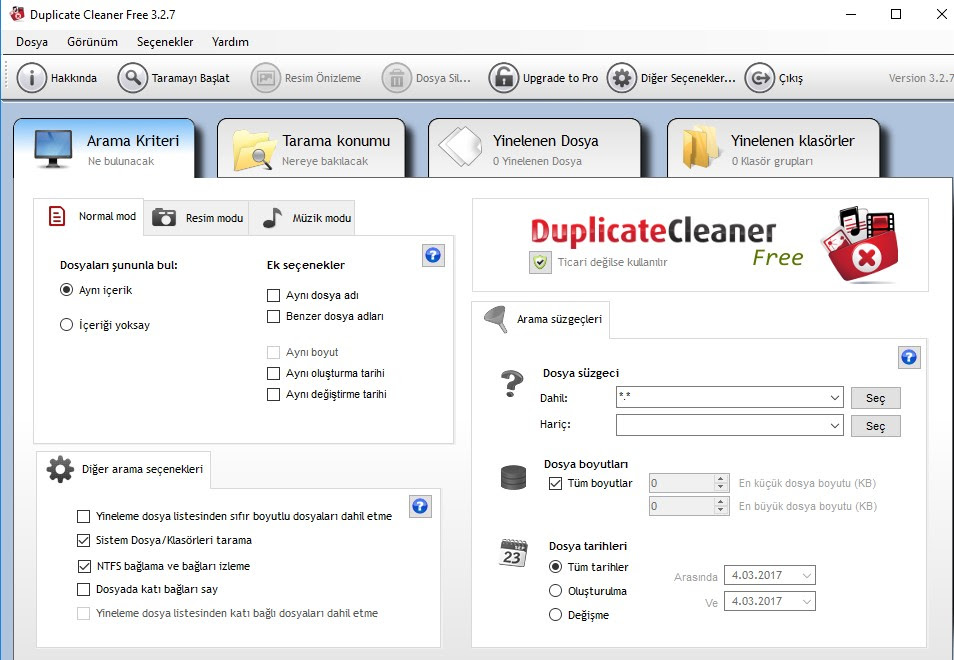Click the Çıkış exit arrow icon
Viewport: 954px width, 660px height.
point(760,78)
